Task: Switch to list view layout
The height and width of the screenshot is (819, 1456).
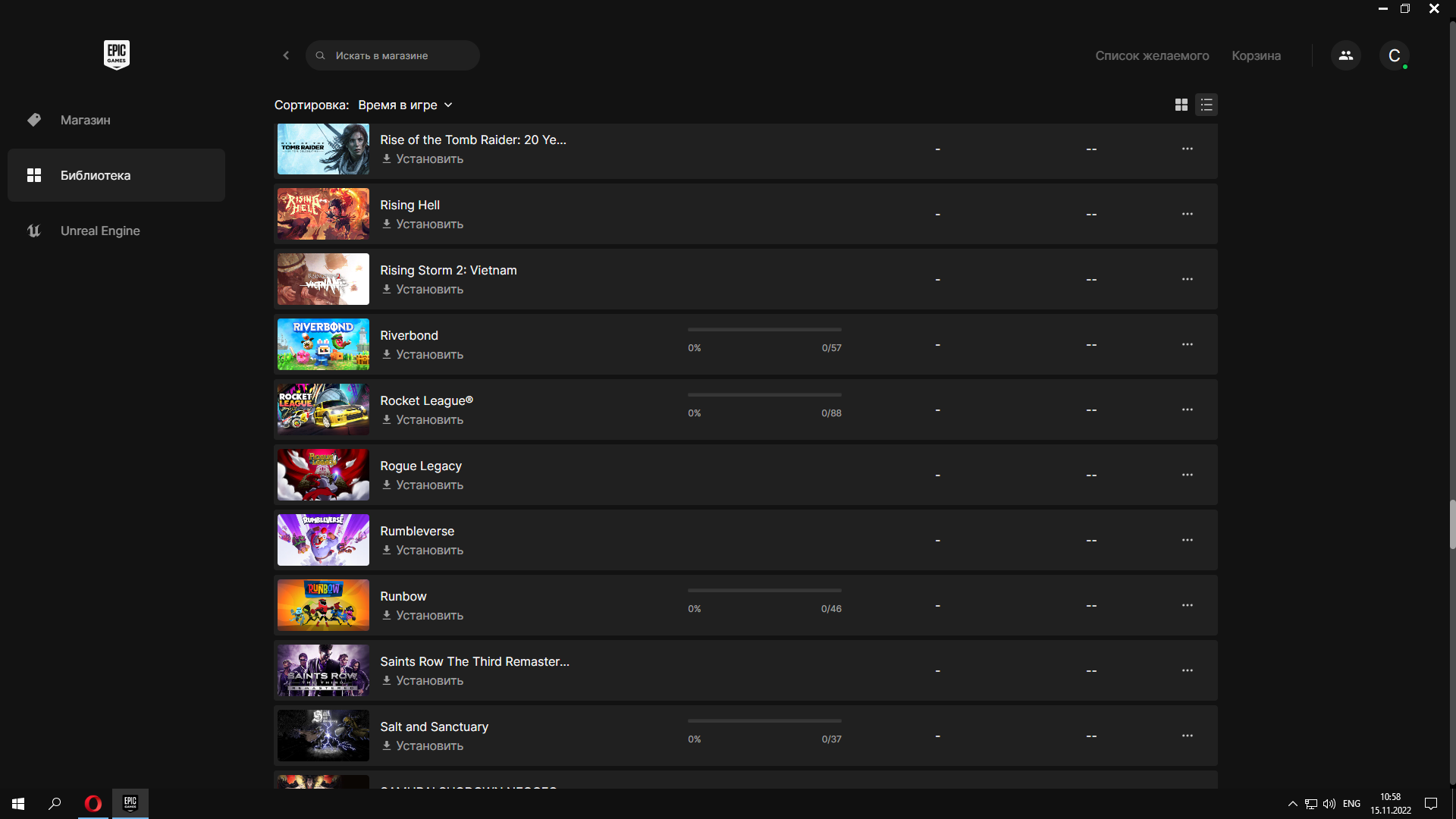Action: (x=1207, y=105)
